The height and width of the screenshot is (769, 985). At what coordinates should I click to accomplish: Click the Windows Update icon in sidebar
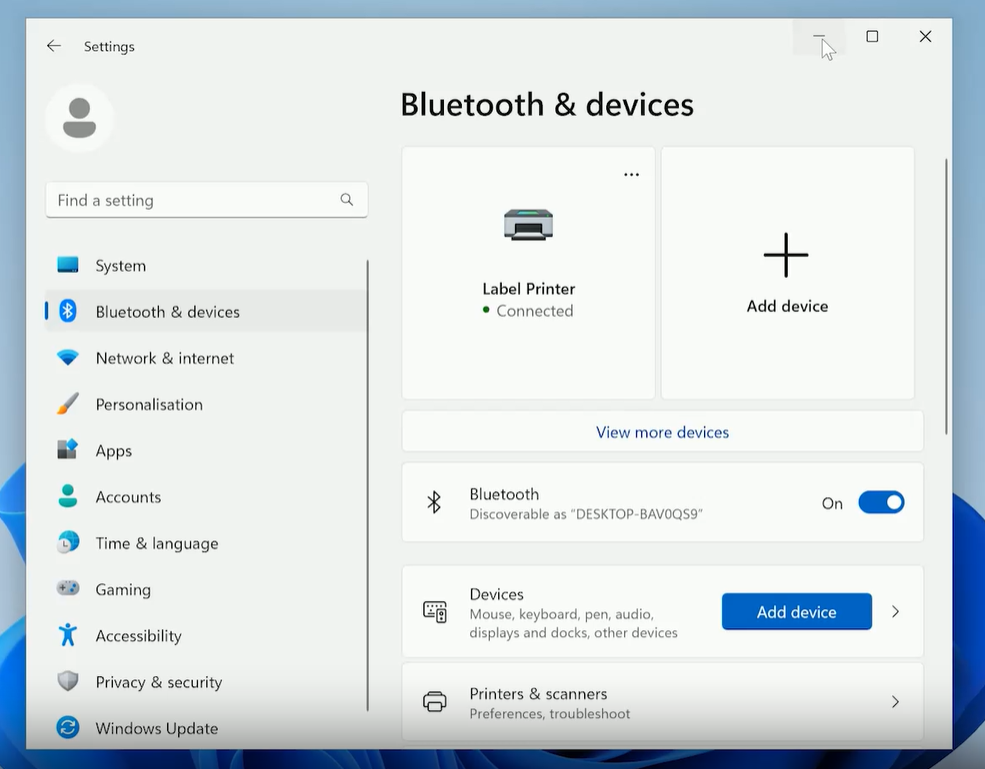[x=68, y=728]
